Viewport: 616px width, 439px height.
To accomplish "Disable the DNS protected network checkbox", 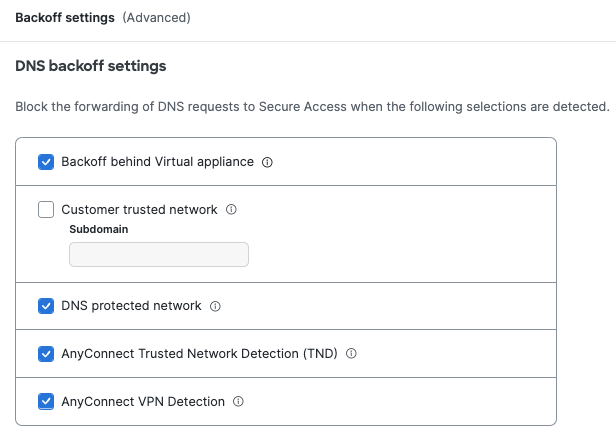I will (x=46, y=306).
